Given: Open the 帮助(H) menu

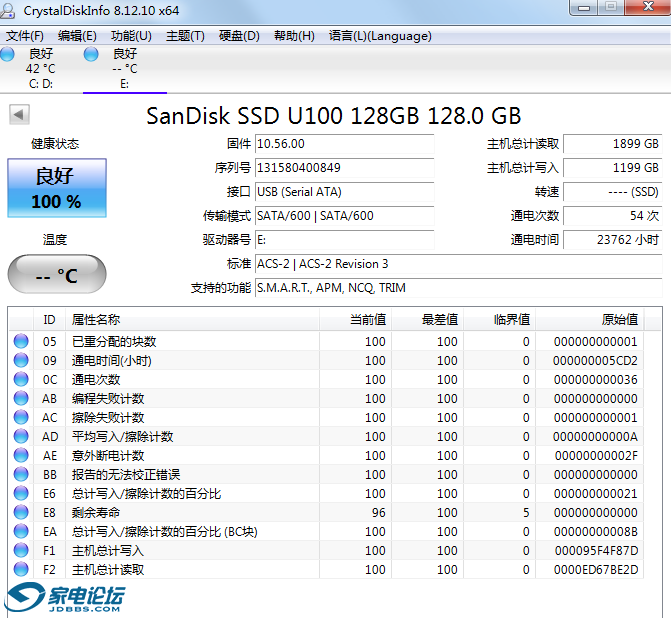Looking at the screenshot, I should [x=294, y=36].
